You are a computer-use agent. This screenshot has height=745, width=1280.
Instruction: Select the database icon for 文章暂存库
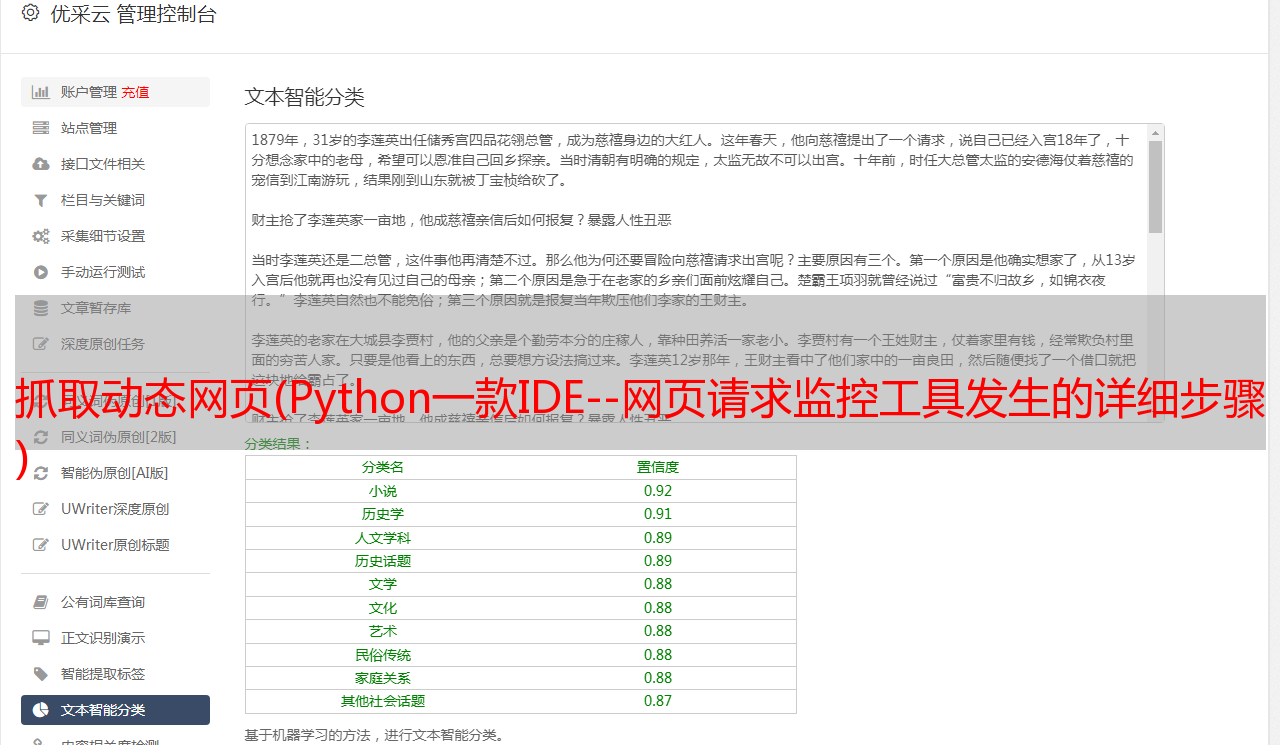coord(40,308)
